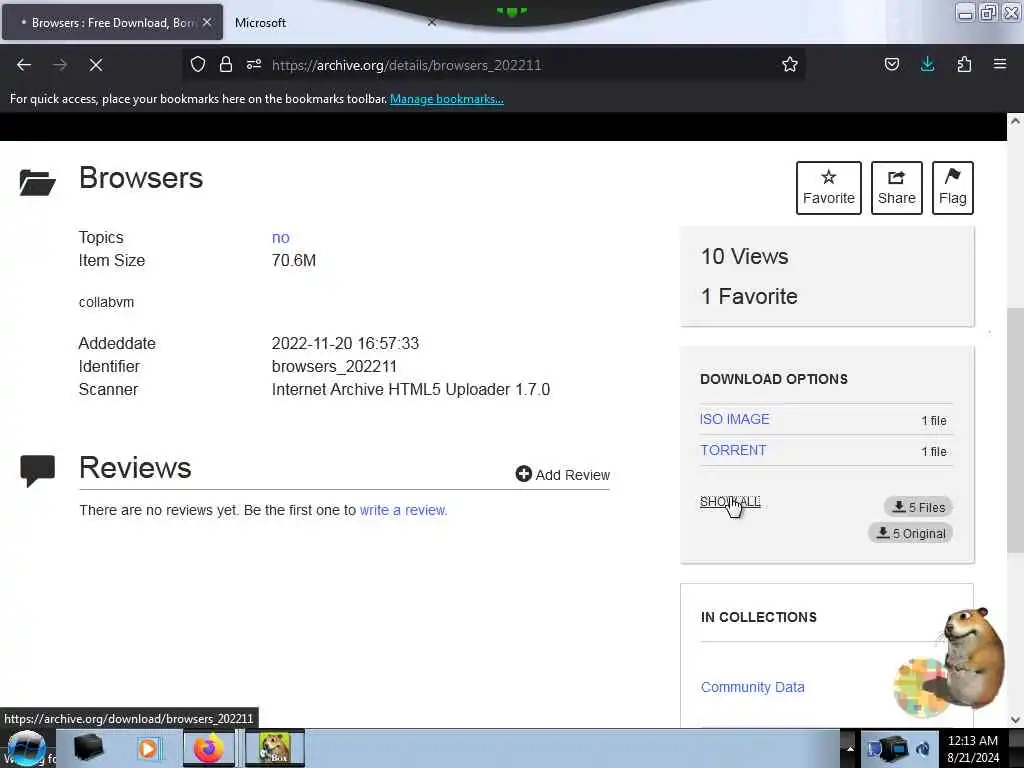Click the Reviews speech bubble icon
The image size is (1024, 768).
[37, 470]
